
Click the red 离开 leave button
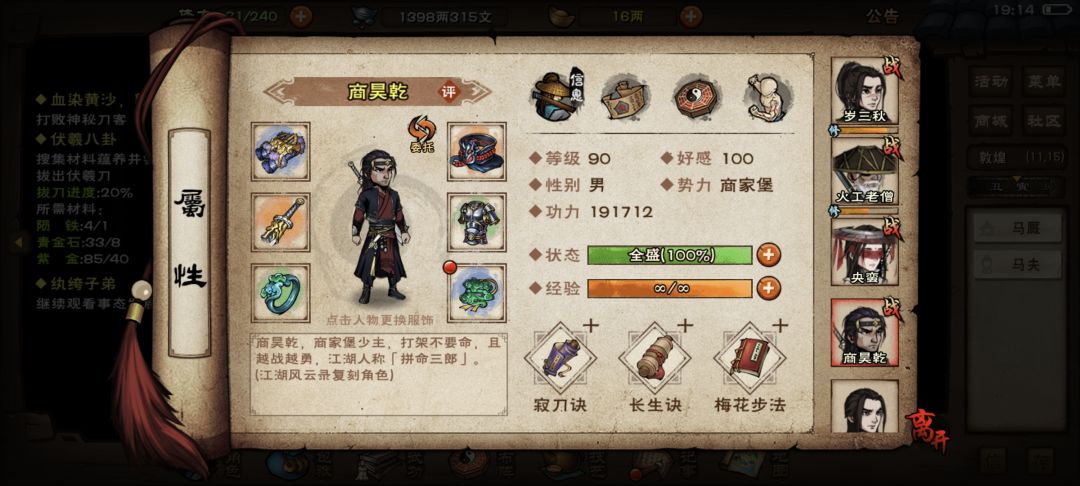[926, 430]
